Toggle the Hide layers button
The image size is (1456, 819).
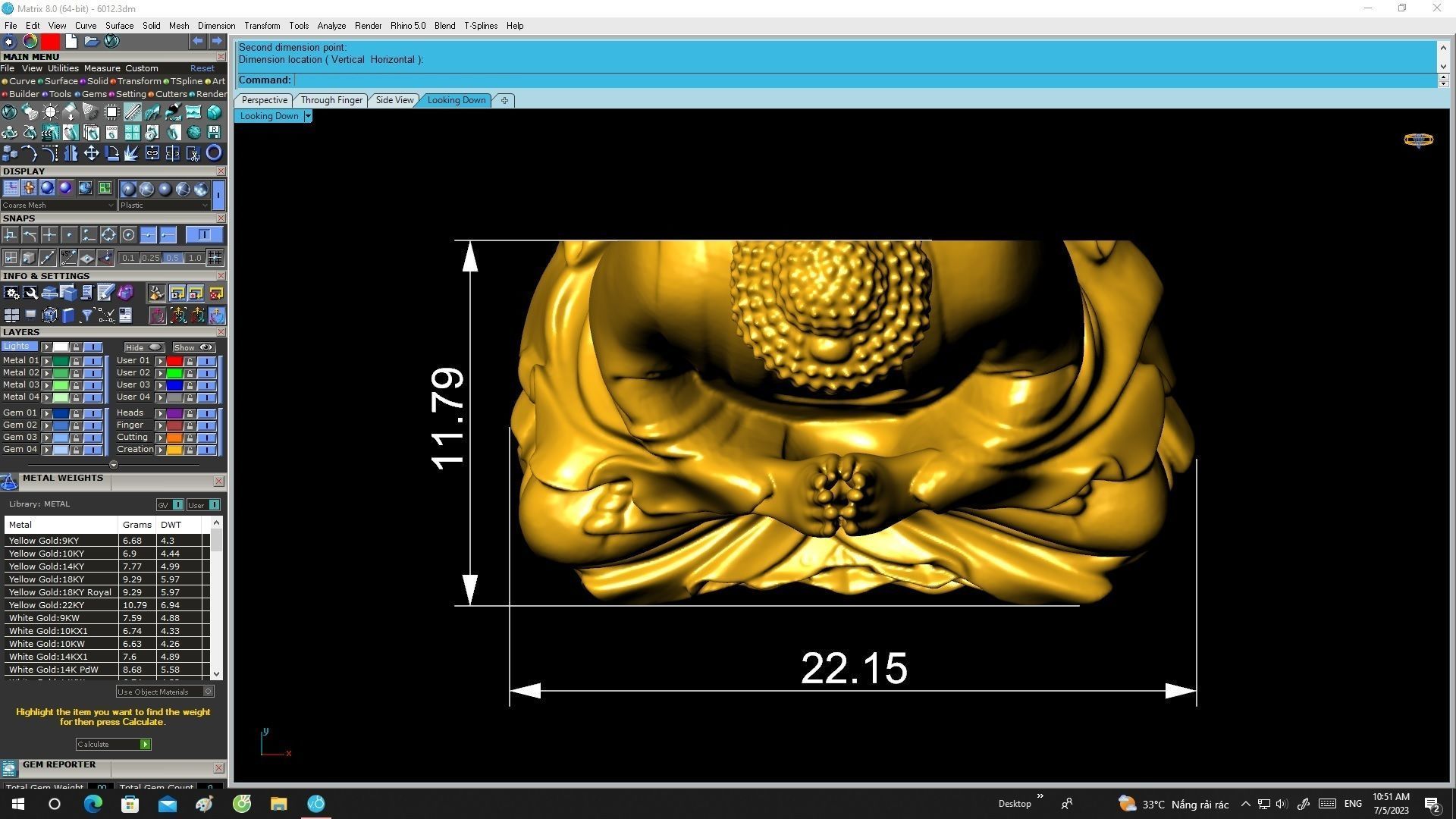click(x=144, y=347)
